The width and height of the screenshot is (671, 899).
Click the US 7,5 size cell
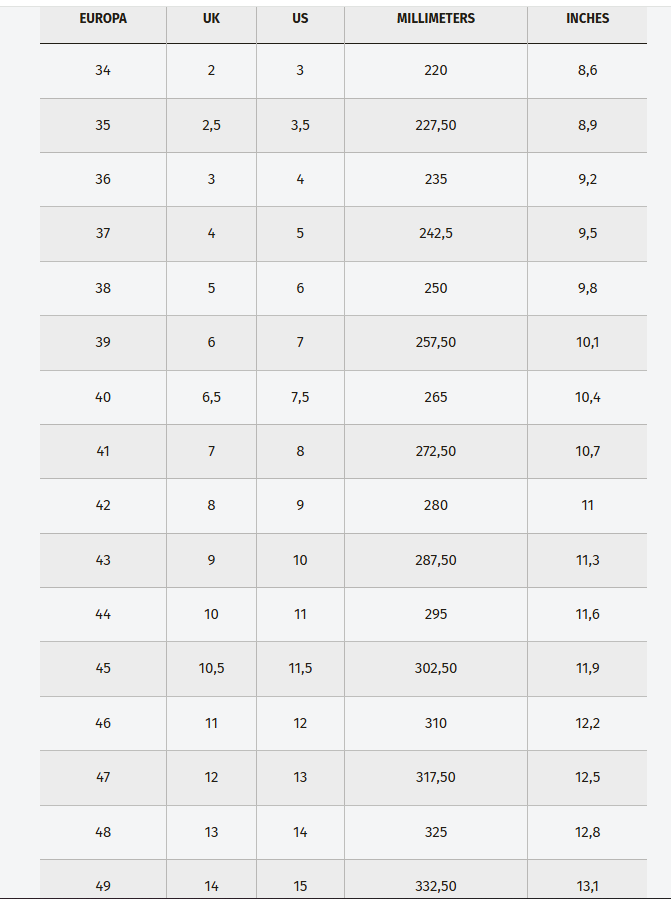[x=300, y=397]
